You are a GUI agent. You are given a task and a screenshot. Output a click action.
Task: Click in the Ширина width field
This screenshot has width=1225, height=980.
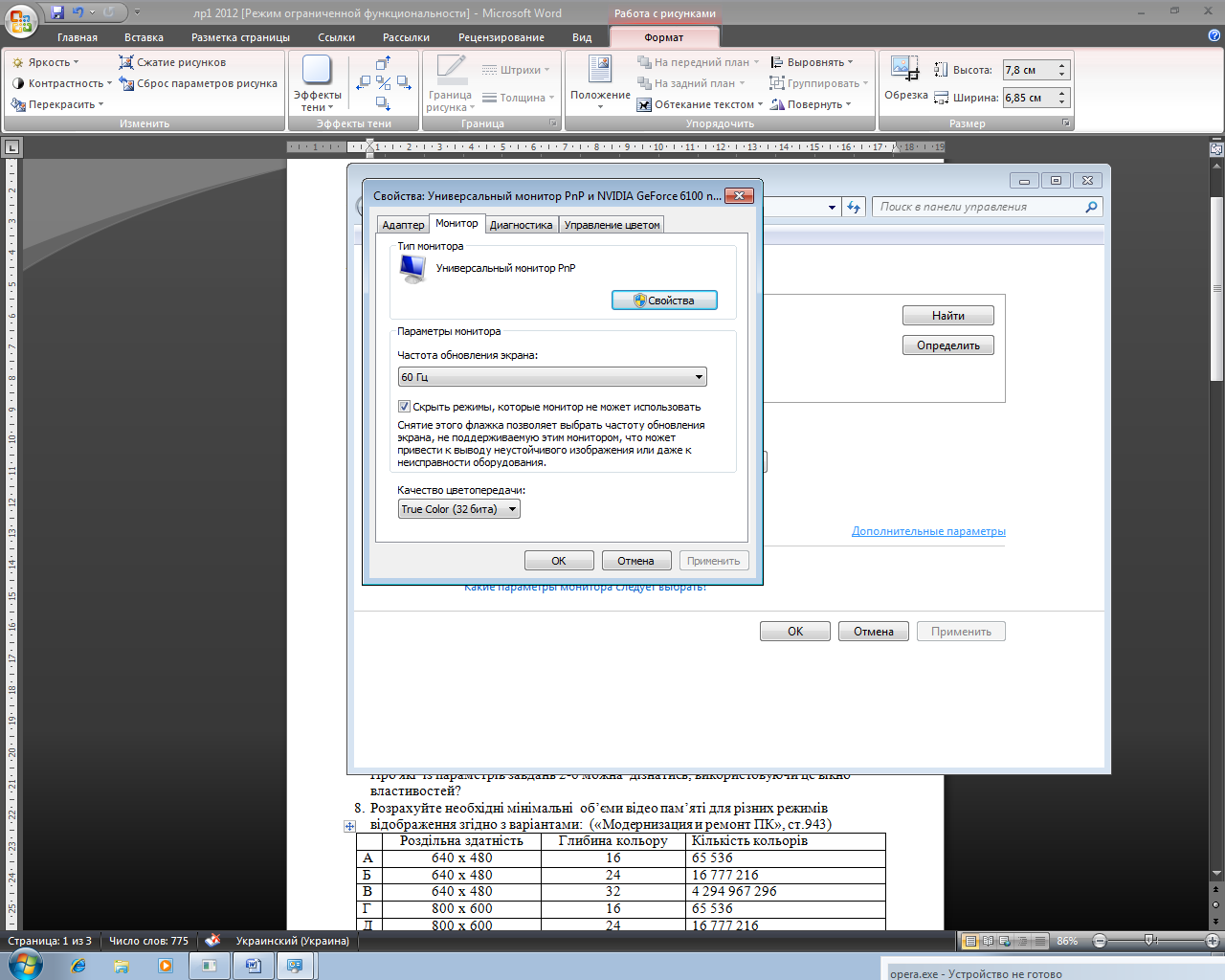click(1028, 98)
